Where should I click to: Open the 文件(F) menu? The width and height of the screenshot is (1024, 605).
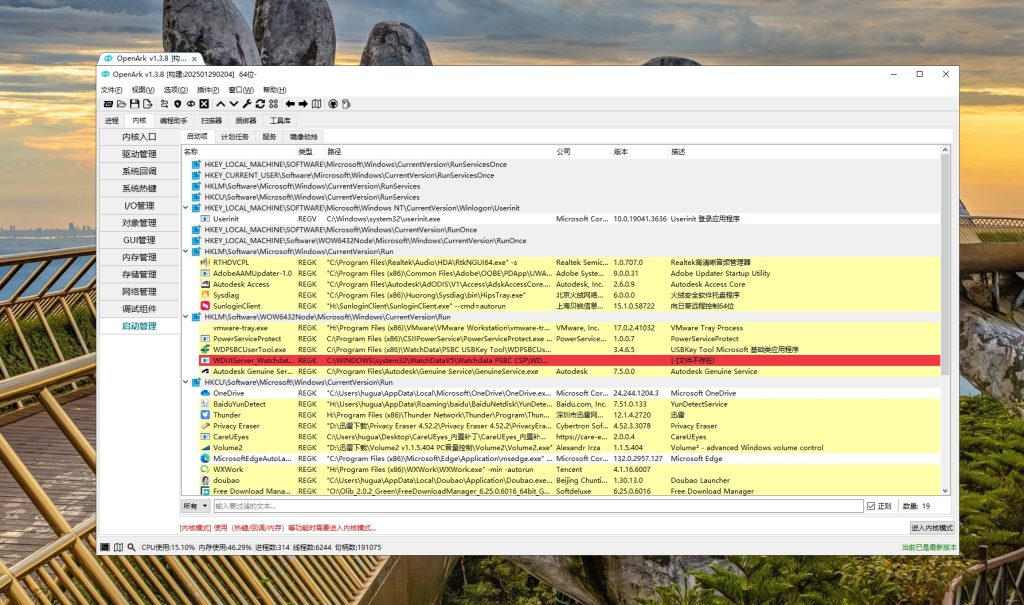coord(111,90)
